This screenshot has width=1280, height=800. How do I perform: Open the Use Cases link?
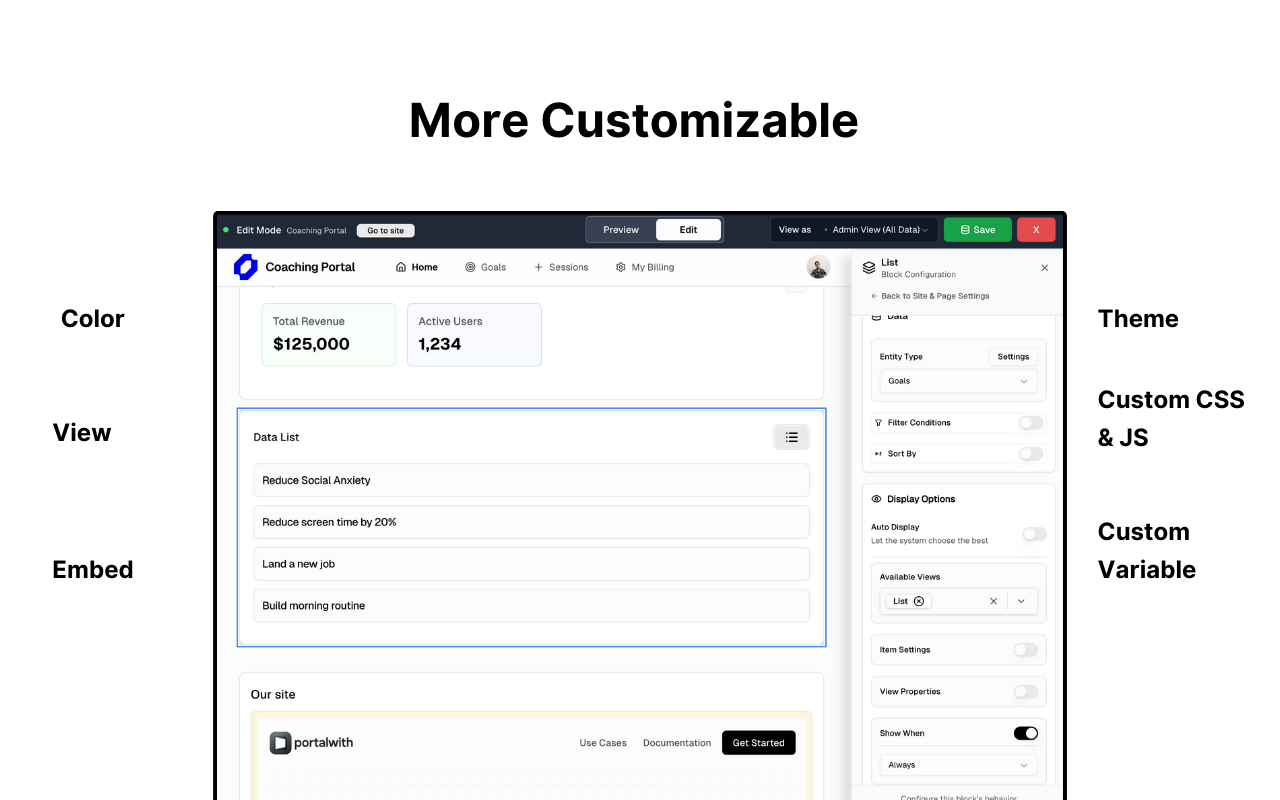point(603,743)
